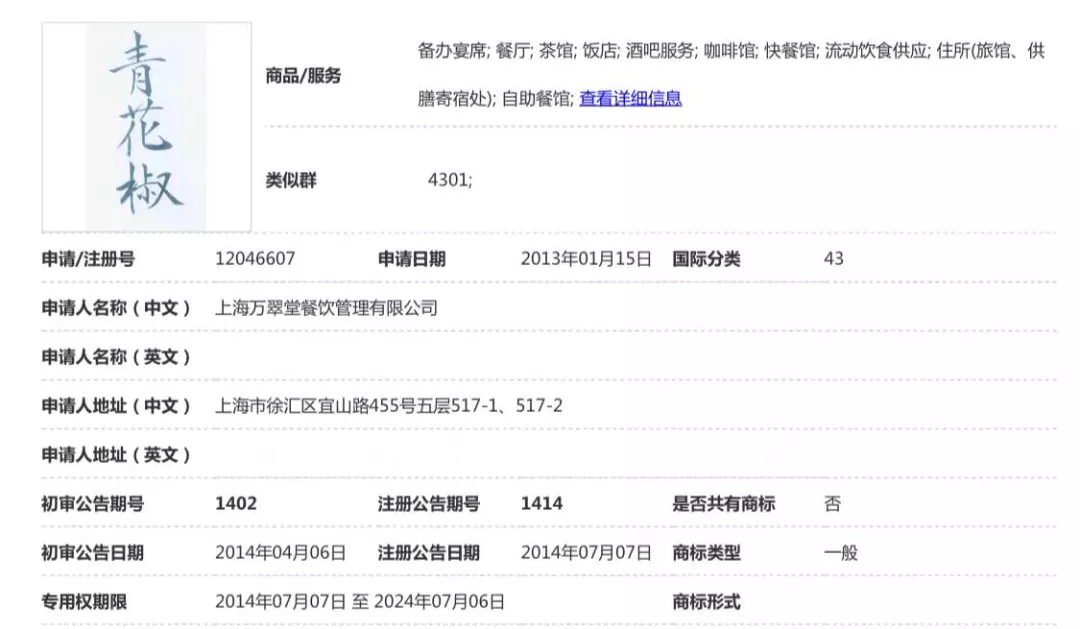The height and width of the screenshot is (629, 1080).
Task: Select the 是否共有商标 label
Action: point(724,504)
